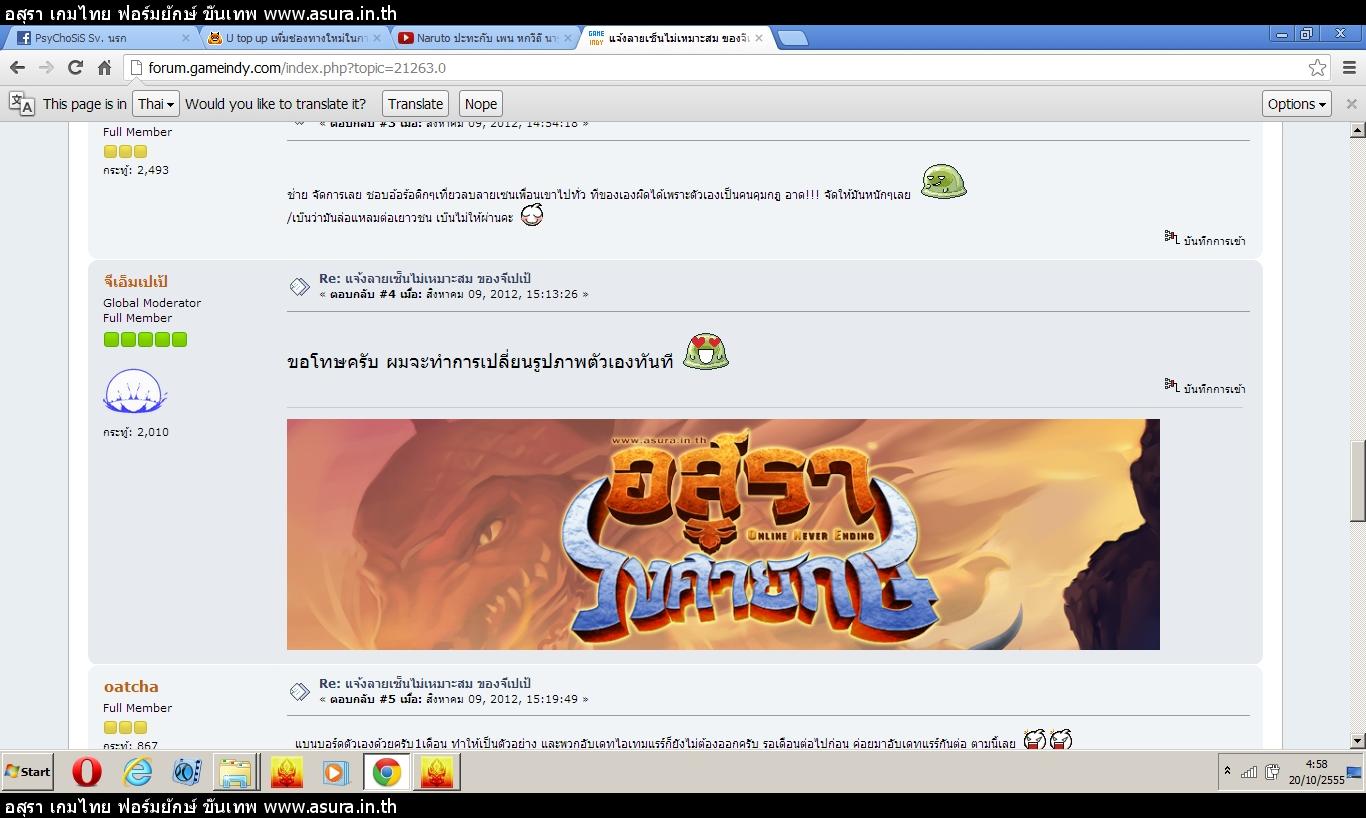Open the file explorer folder in taskbar
This screenshot has height=818, width=1366.
236,772
